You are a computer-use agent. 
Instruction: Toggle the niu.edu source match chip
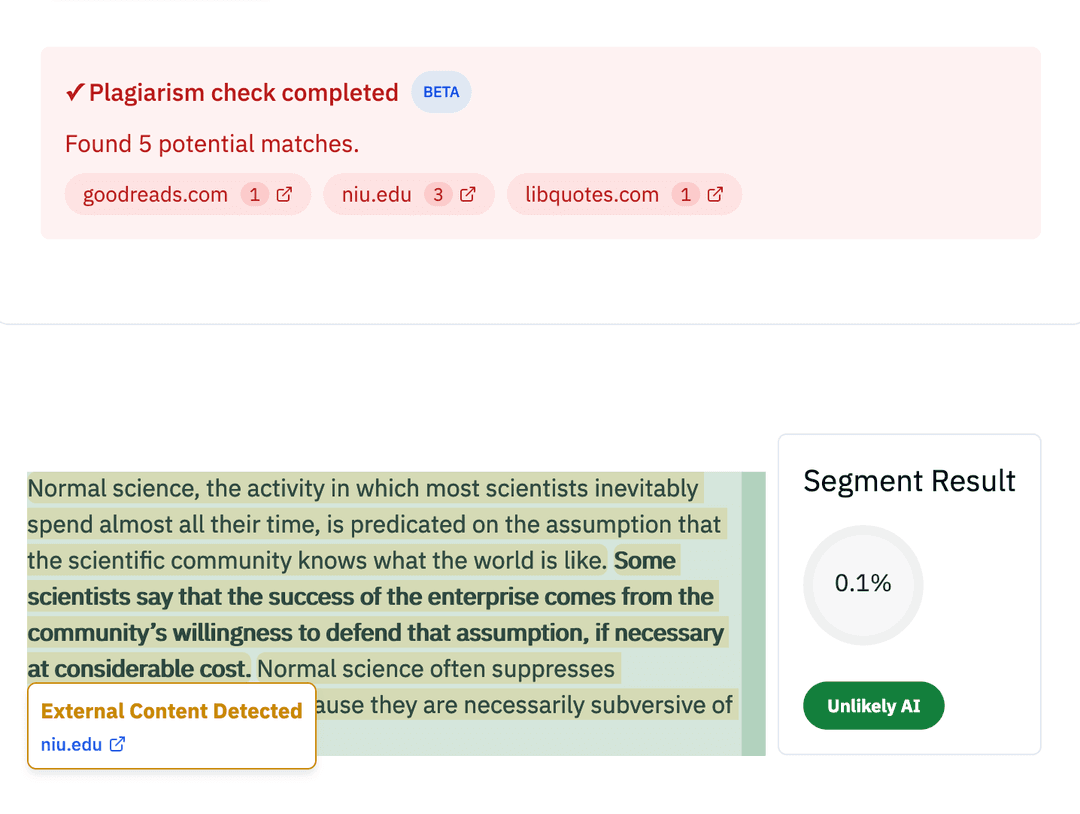pyautogui.click(x=377, y=194)
